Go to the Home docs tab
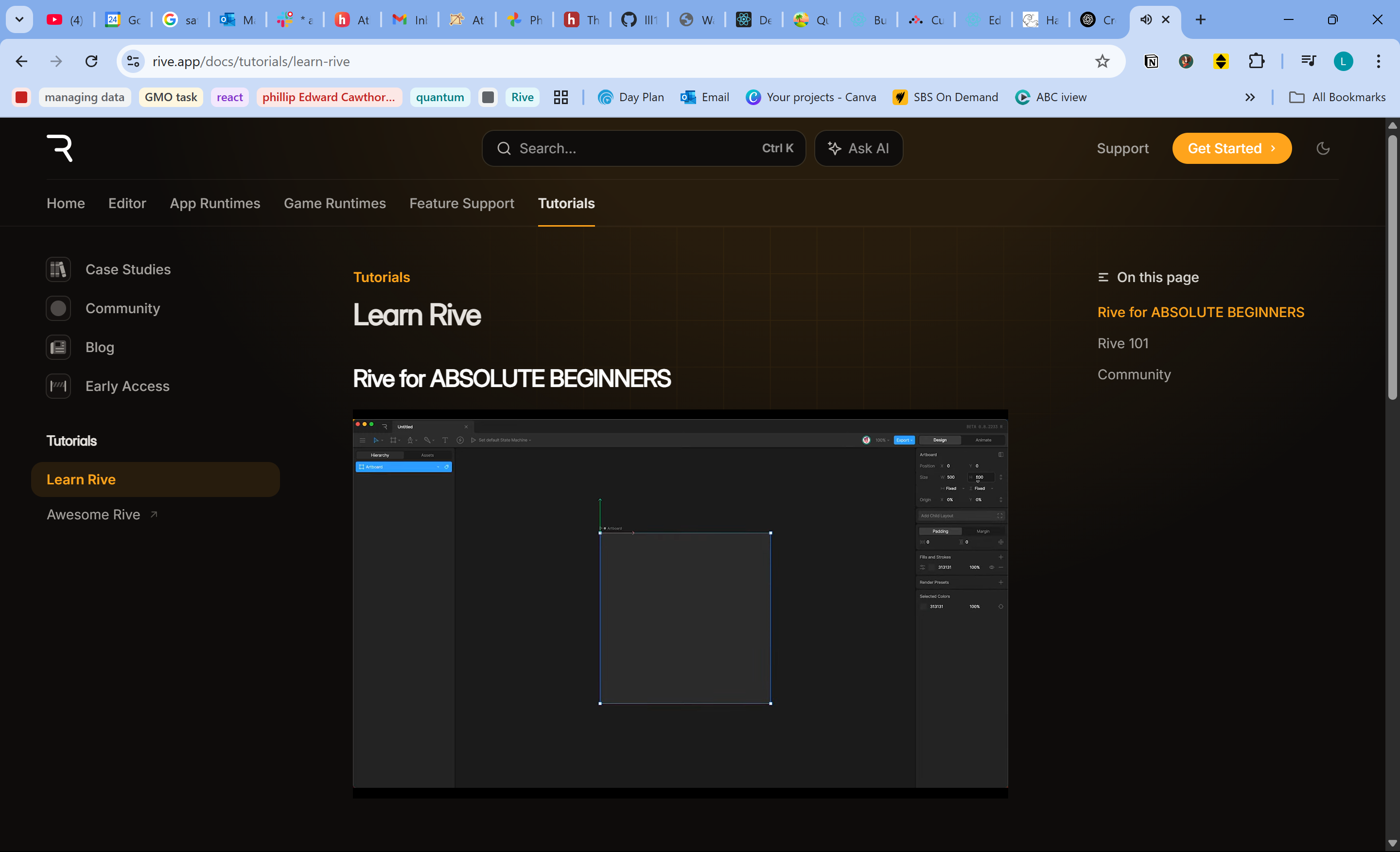 pos(66,203)
